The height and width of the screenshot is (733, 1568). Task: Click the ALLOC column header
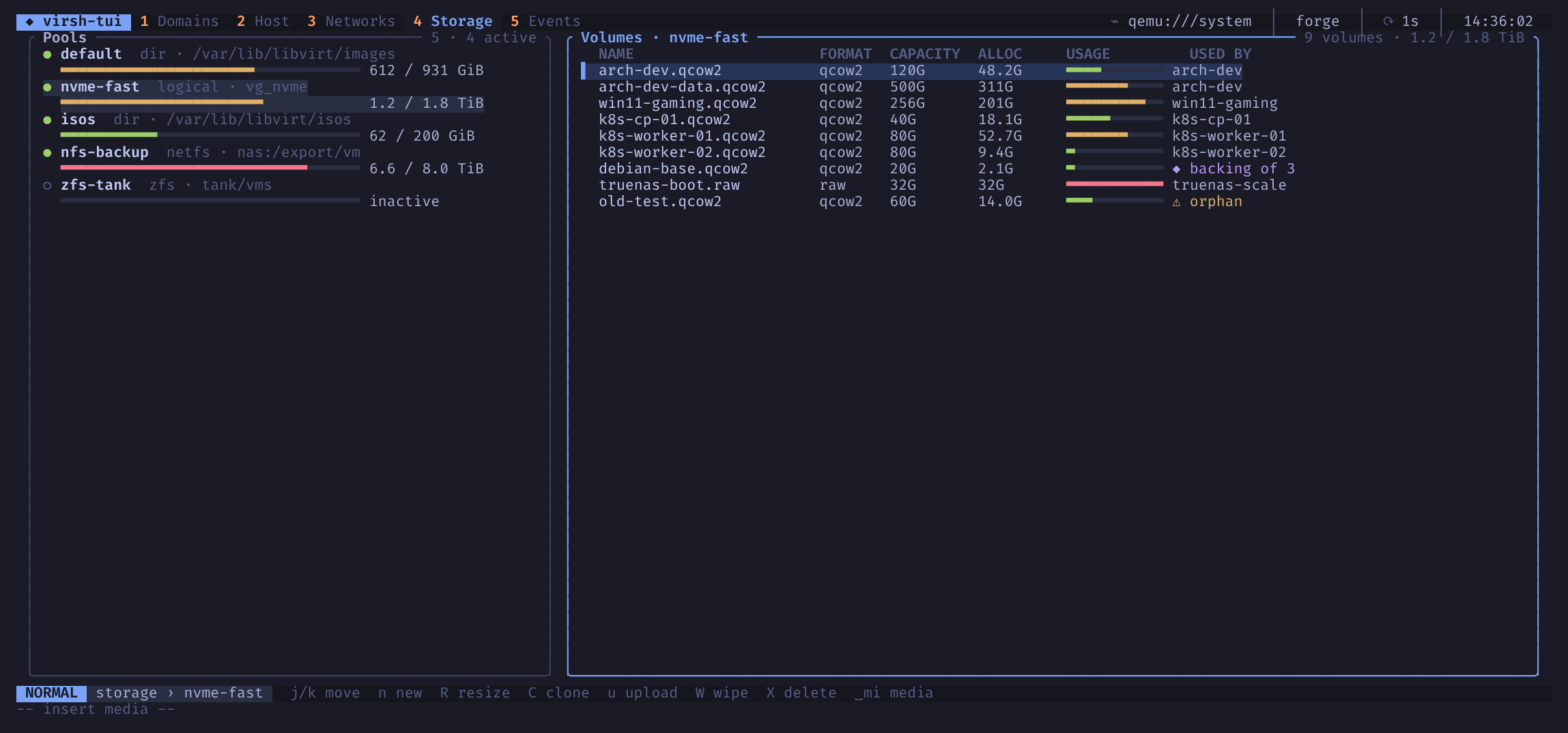coord(999,55)
